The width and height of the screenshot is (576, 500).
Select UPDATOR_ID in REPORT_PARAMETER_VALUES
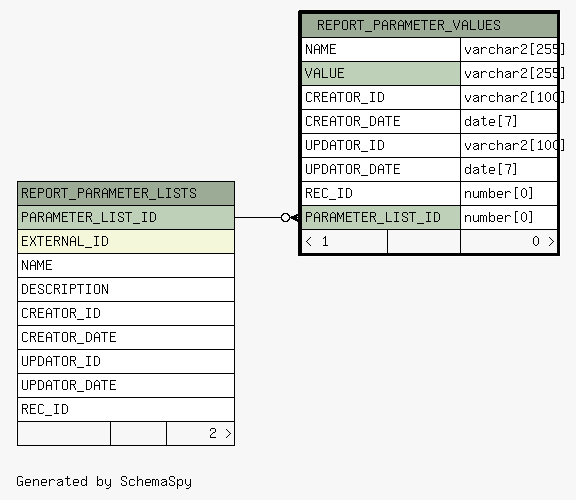(x=381, y=145)
